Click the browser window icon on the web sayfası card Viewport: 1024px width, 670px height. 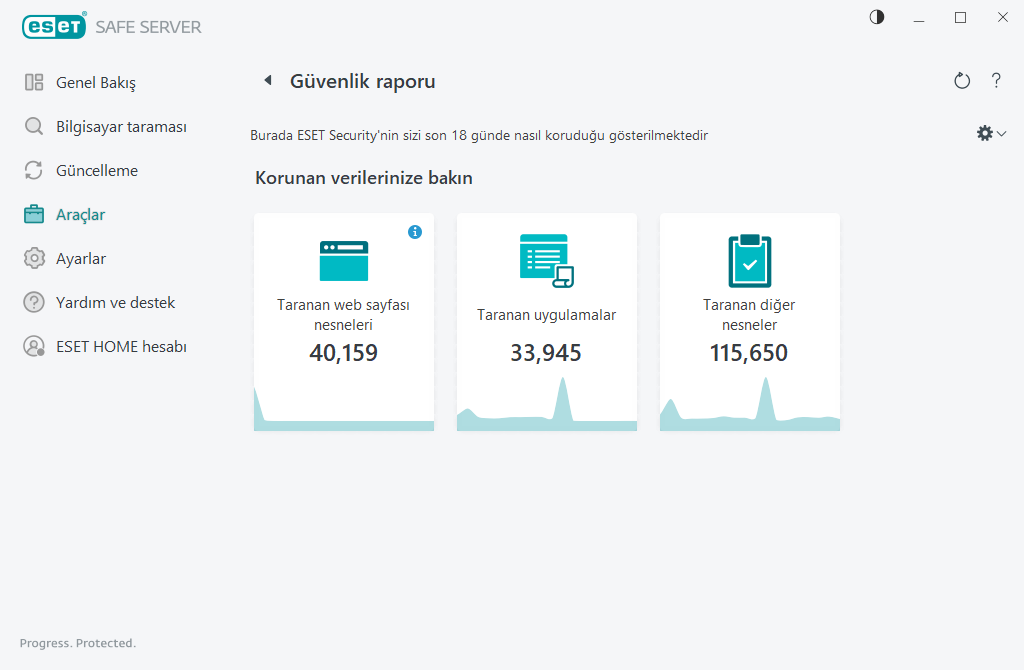coord(344,261)
